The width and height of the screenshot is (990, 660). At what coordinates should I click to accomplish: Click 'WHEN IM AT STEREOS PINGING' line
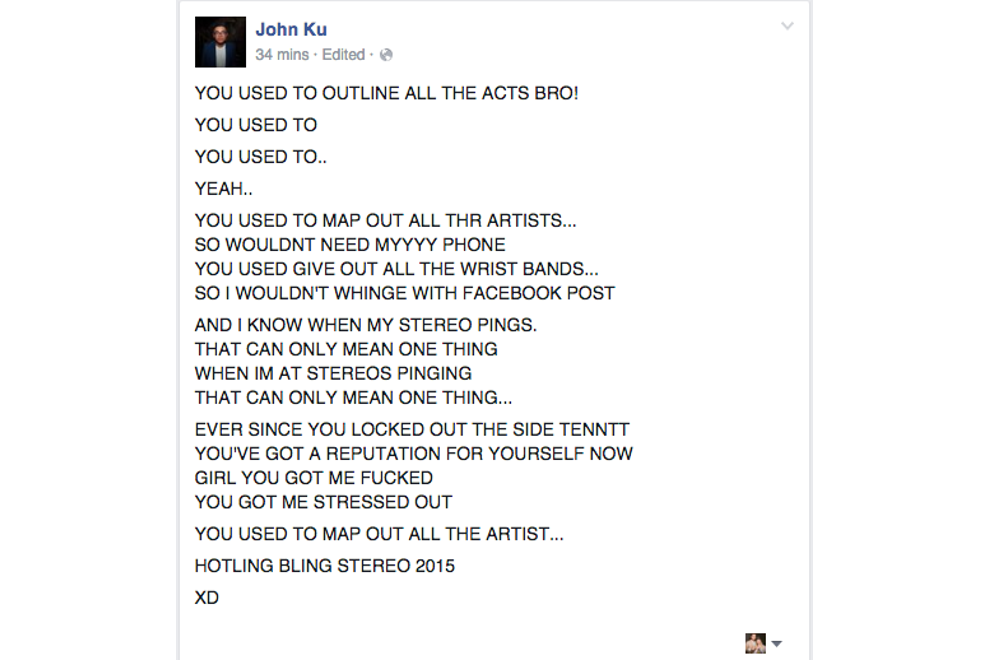click(333, 373)
